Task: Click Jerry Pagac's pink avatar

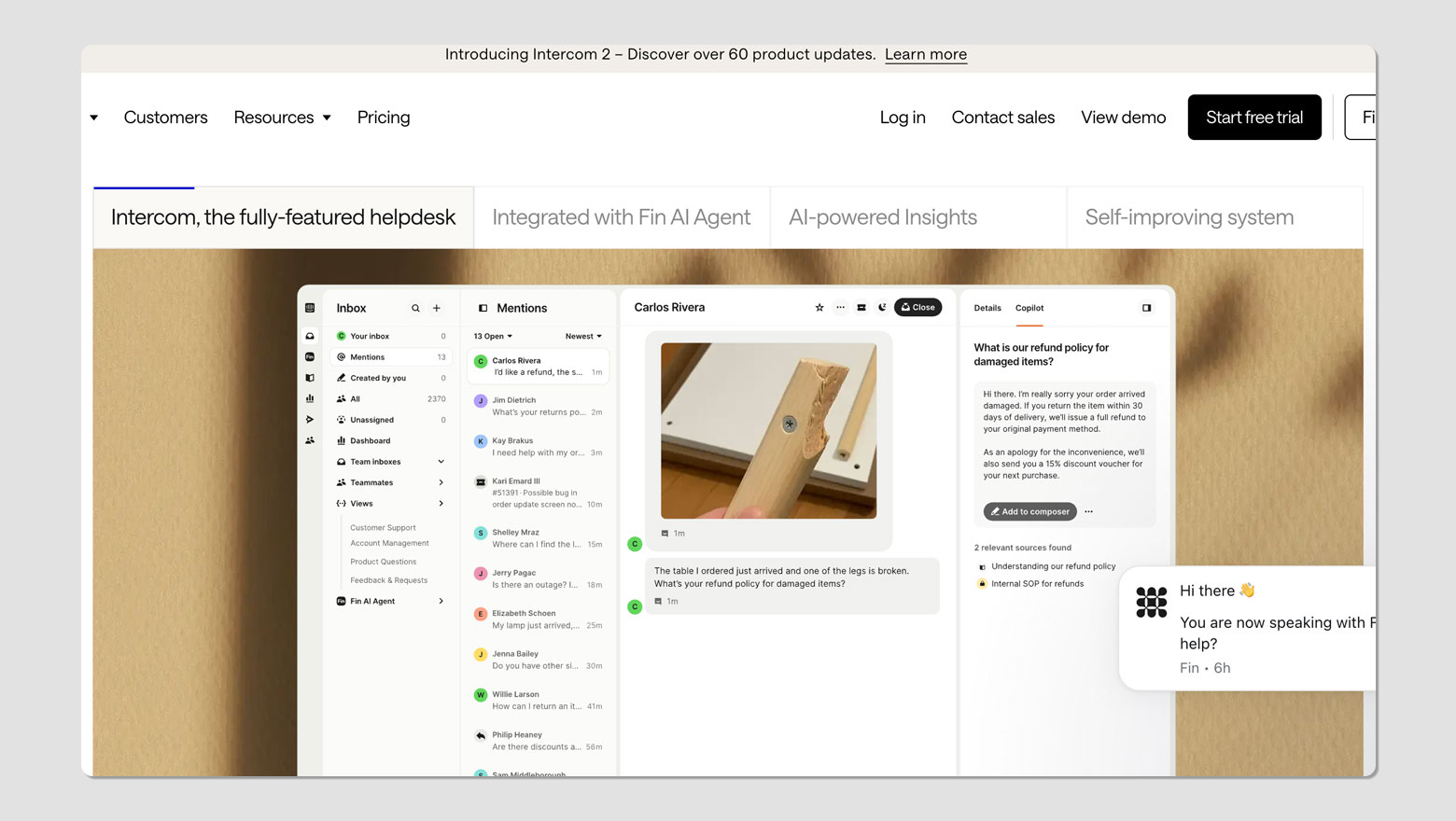Action: 481,574
